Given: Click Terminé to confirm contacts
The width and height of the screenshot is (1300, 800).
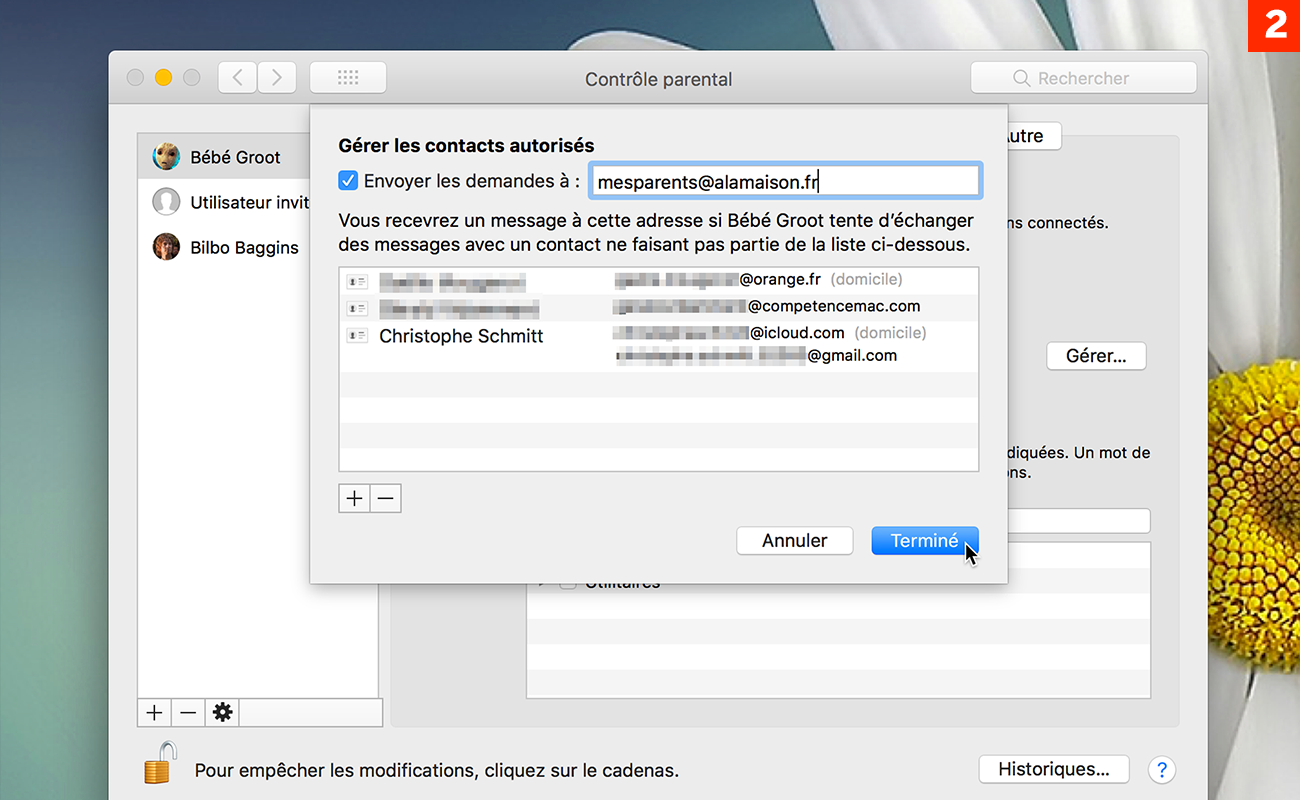Looking at the screenshot, I should [925, 541].
